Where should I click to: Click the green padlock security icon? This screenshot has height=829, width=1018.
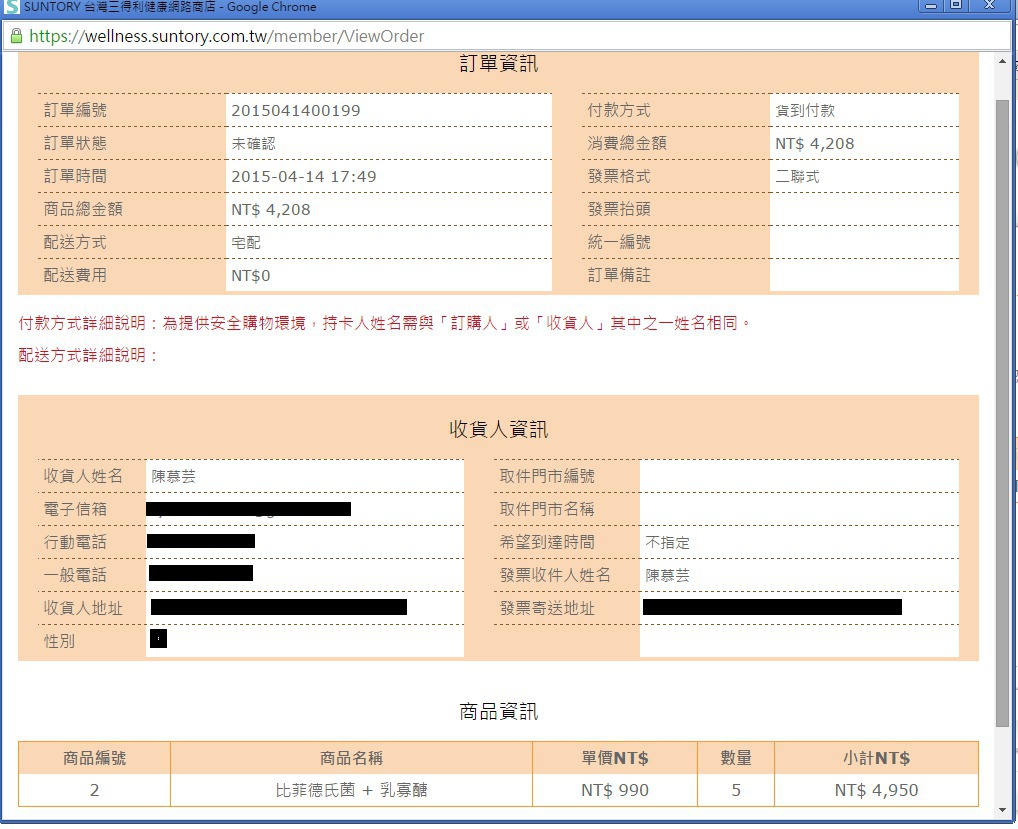pos(16,36)
